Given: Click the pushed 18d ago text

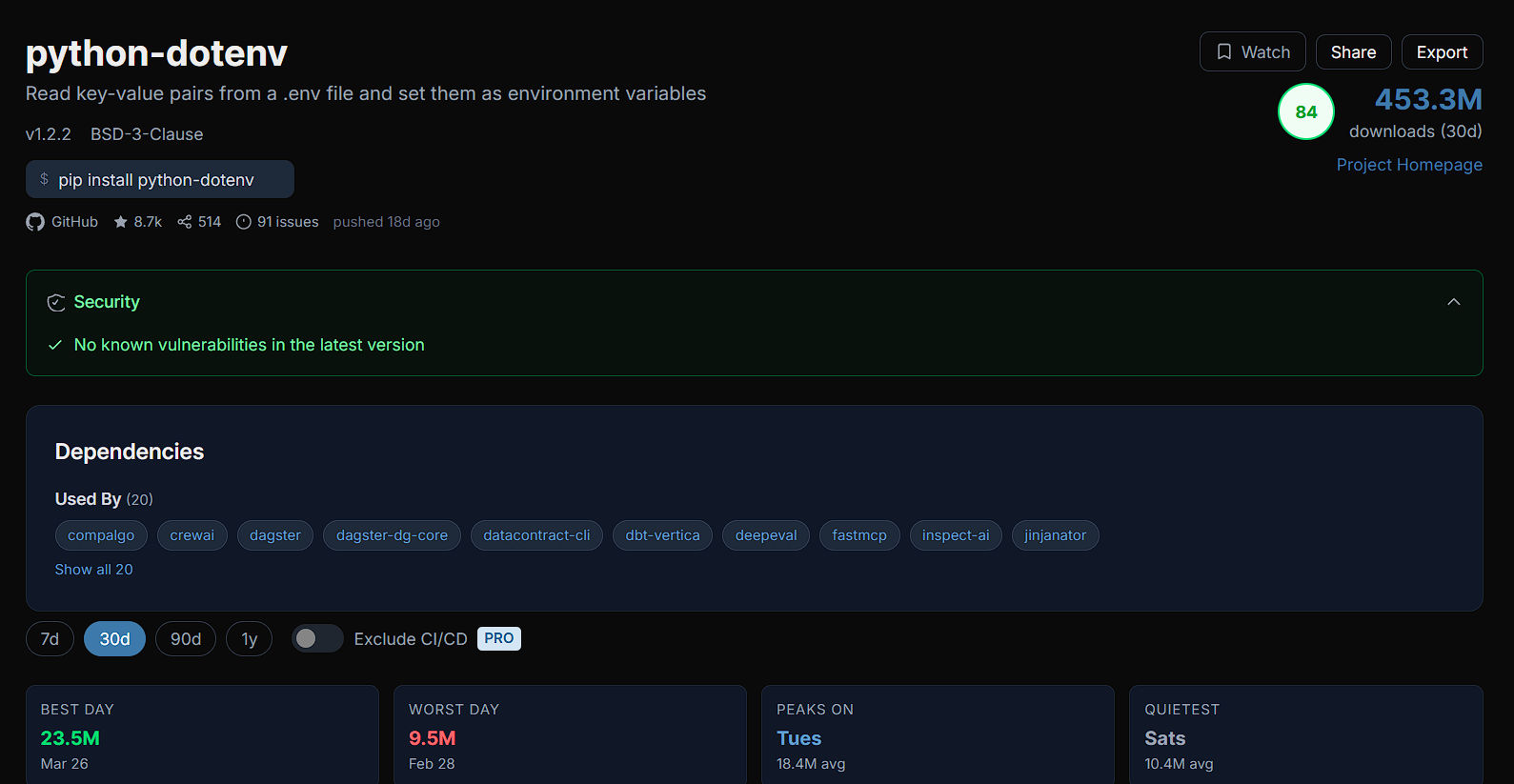Looking at the screenshot, I should point(386,222).
